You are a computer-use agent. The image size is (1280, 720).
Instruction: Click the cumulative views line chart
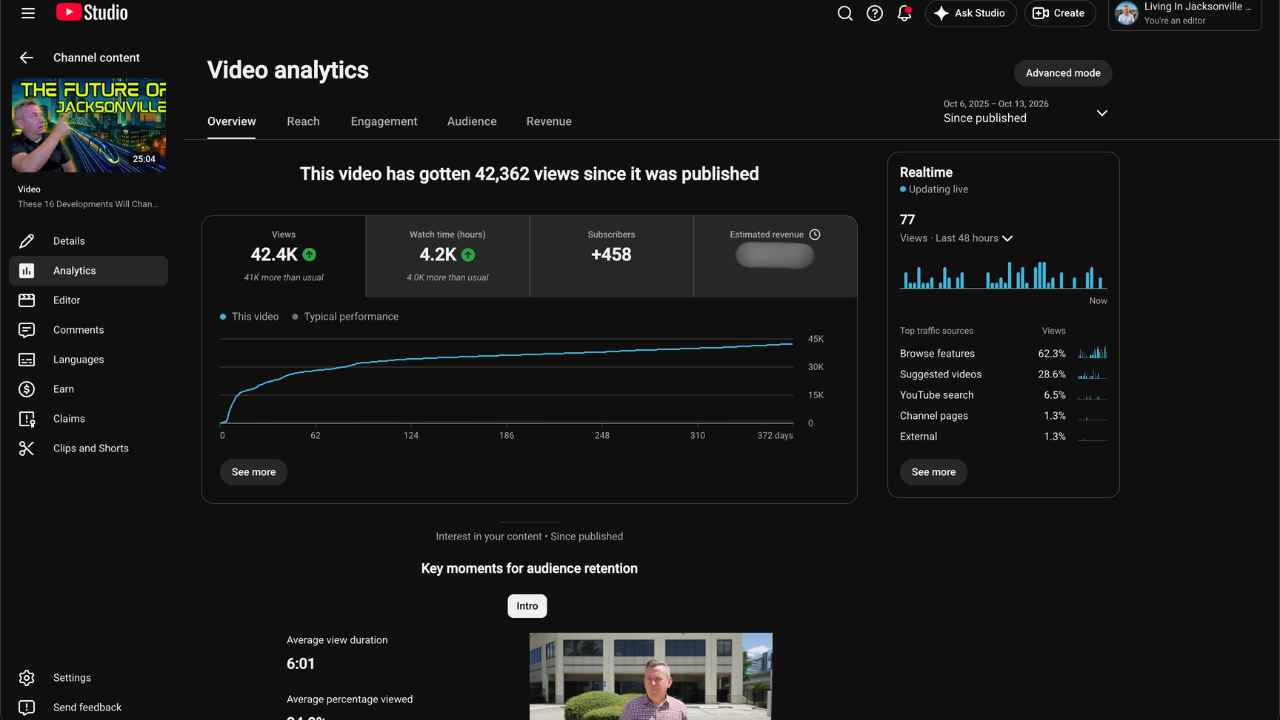tap(507, 382)
